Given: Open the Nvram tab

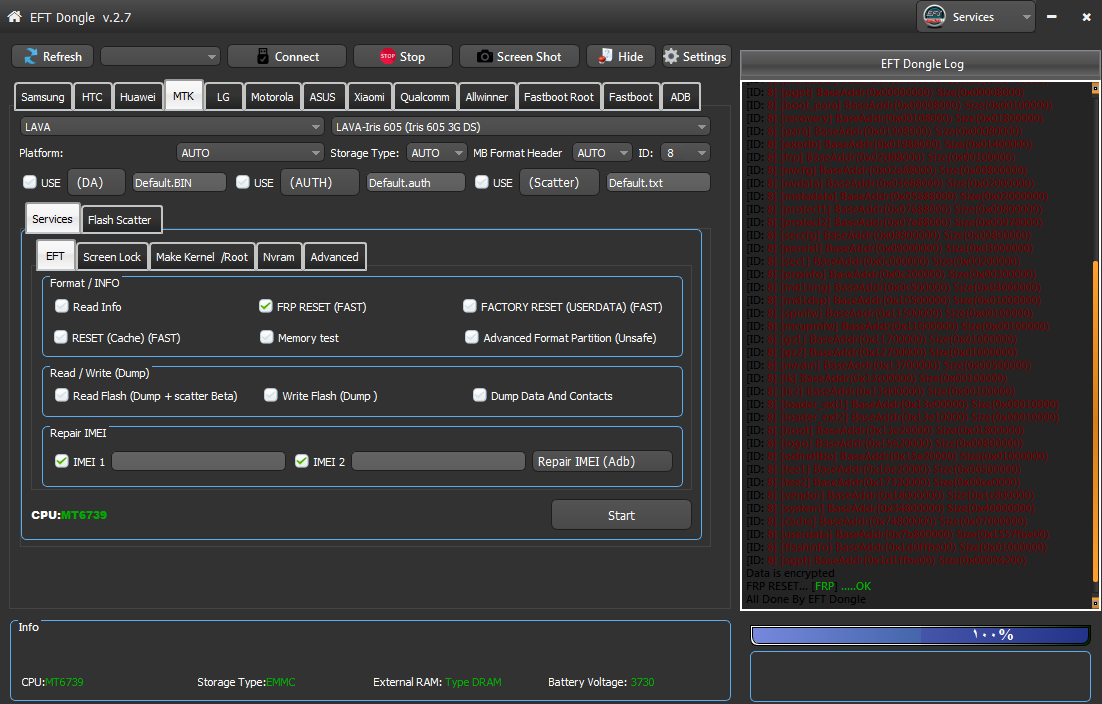Looking at the screenshot, I should pyautogui.click(x=279, y=257).
